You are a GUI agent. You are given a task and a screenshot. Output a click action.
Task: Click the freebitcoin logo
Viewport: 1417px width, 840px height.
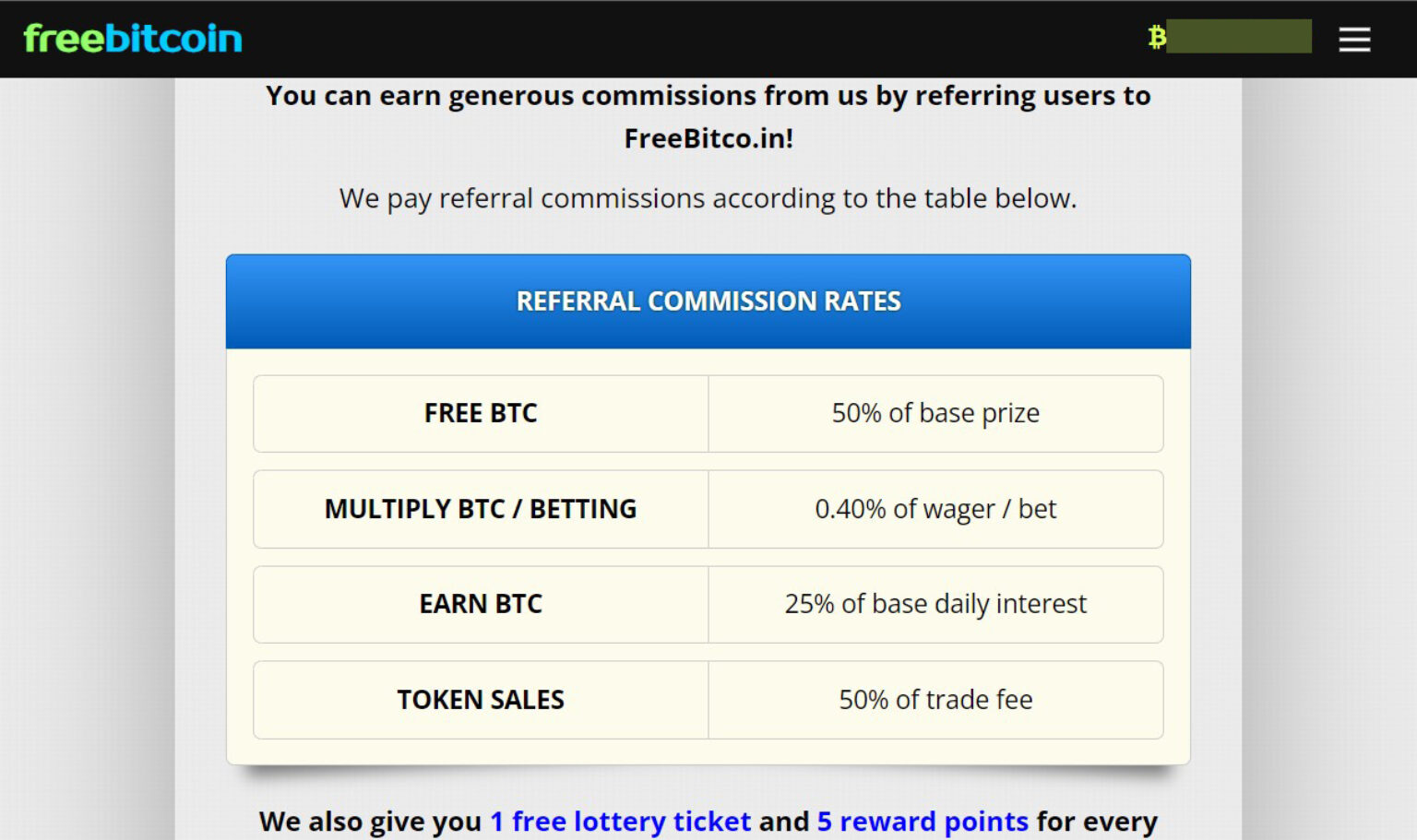(132, 39)
